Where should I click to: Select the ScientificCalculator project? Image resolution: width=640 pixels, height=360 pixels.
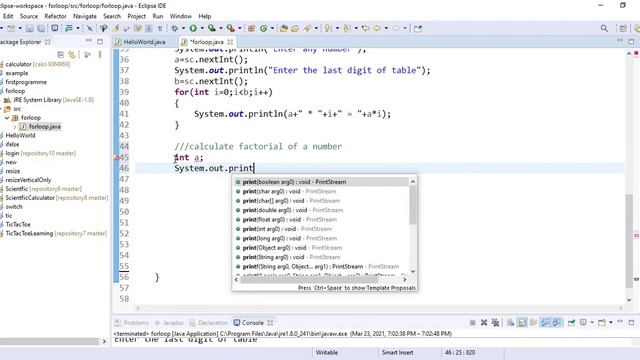click(56, 198)
